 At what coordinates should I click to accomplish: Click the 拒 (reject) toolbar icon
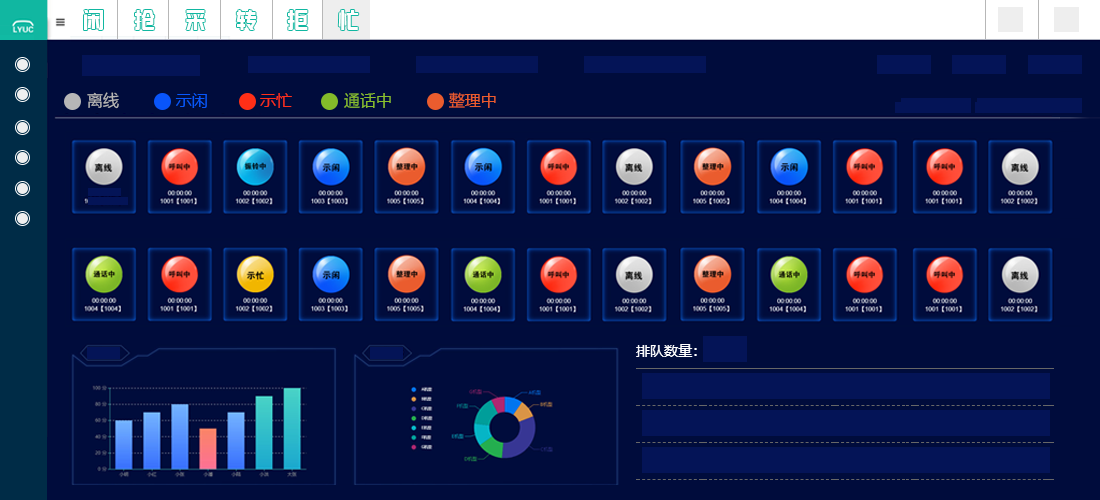pyautogui.click(x=297, y=20)
